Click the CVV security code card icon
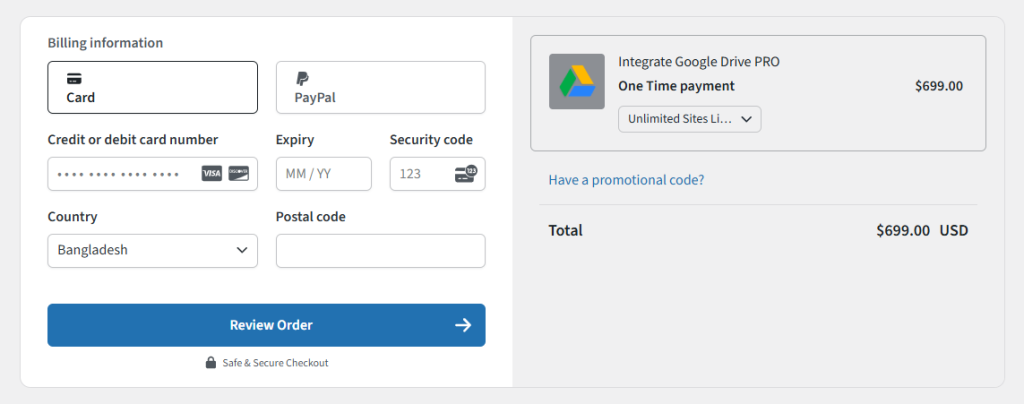Screen dimensions: 1024x404 click(466, 174)
